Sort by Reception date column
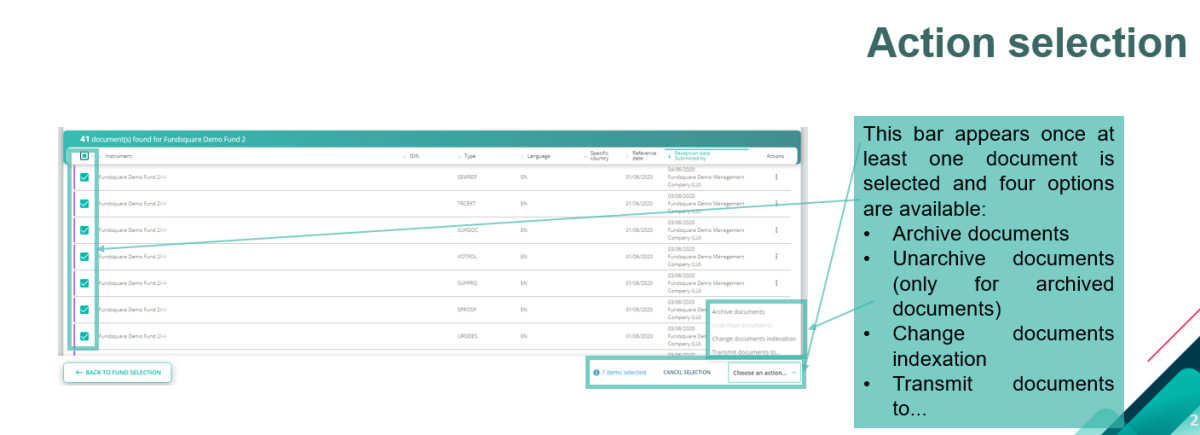The image size is (1200, 435). (x=690, y=155)
